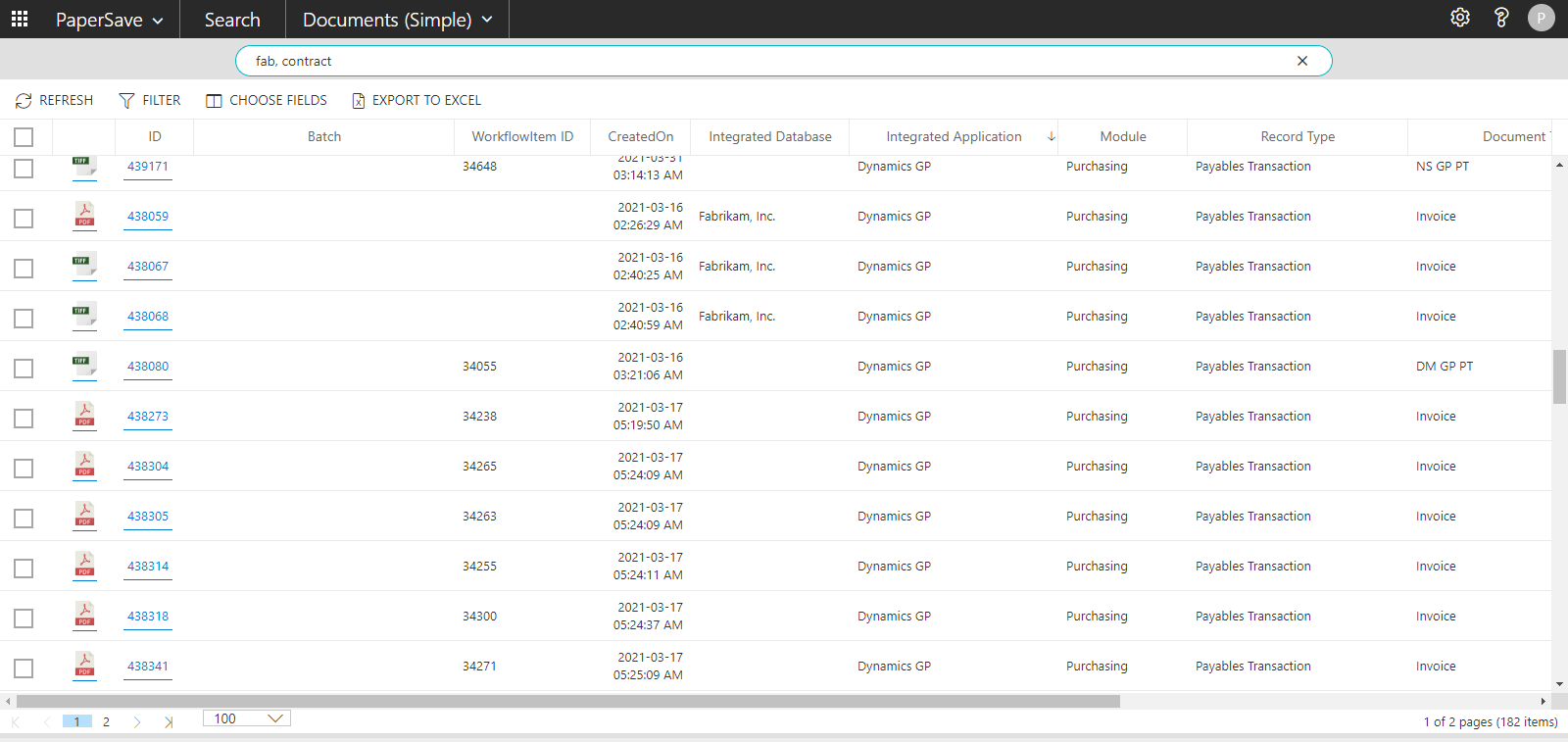This screenshot has width=1568, height=742.
Task: Clear the search box with X icon
Action: click(x=1302, y=61)
